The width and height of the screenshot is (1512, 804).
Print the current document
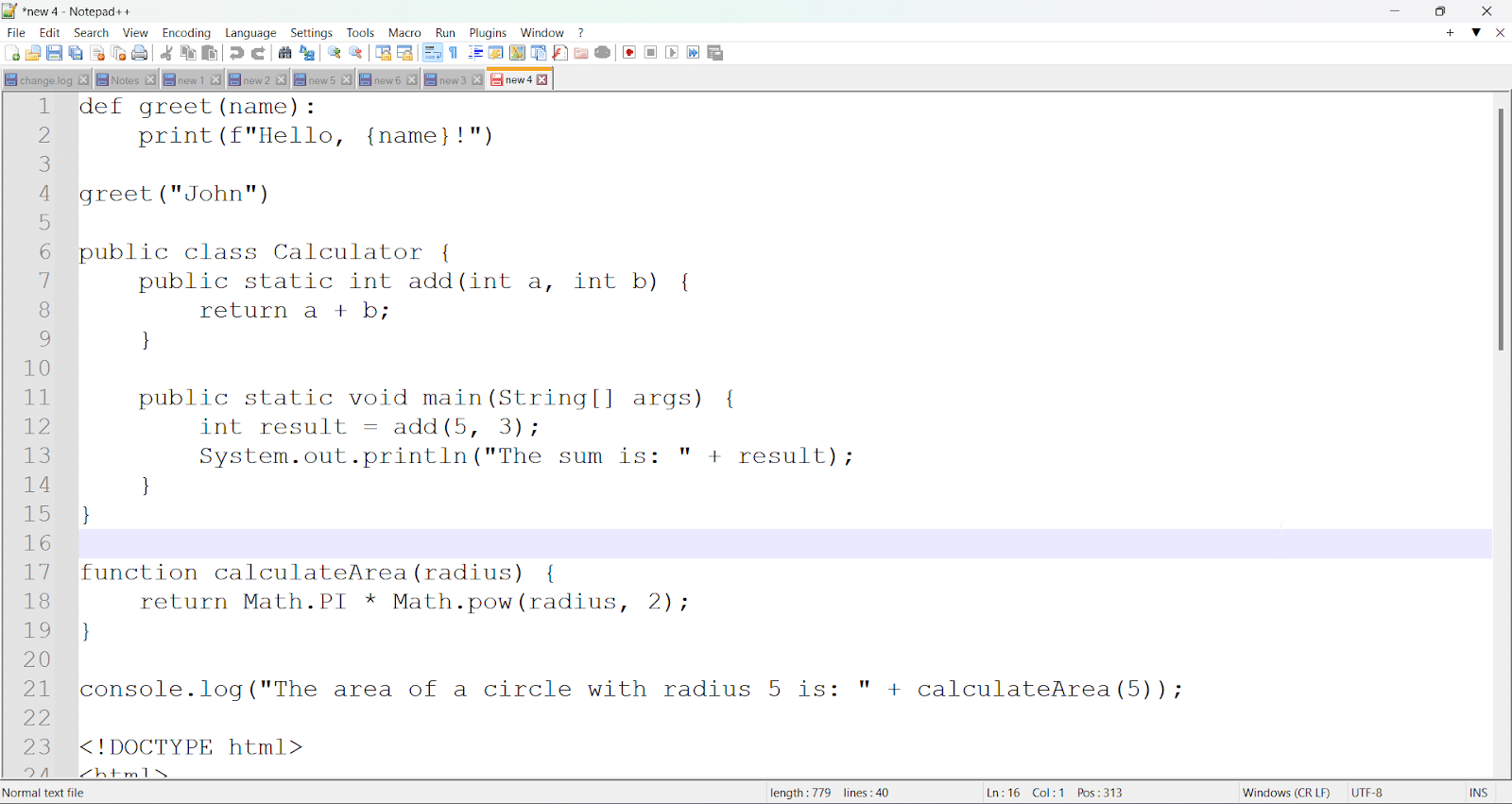[x=140, y=53]
